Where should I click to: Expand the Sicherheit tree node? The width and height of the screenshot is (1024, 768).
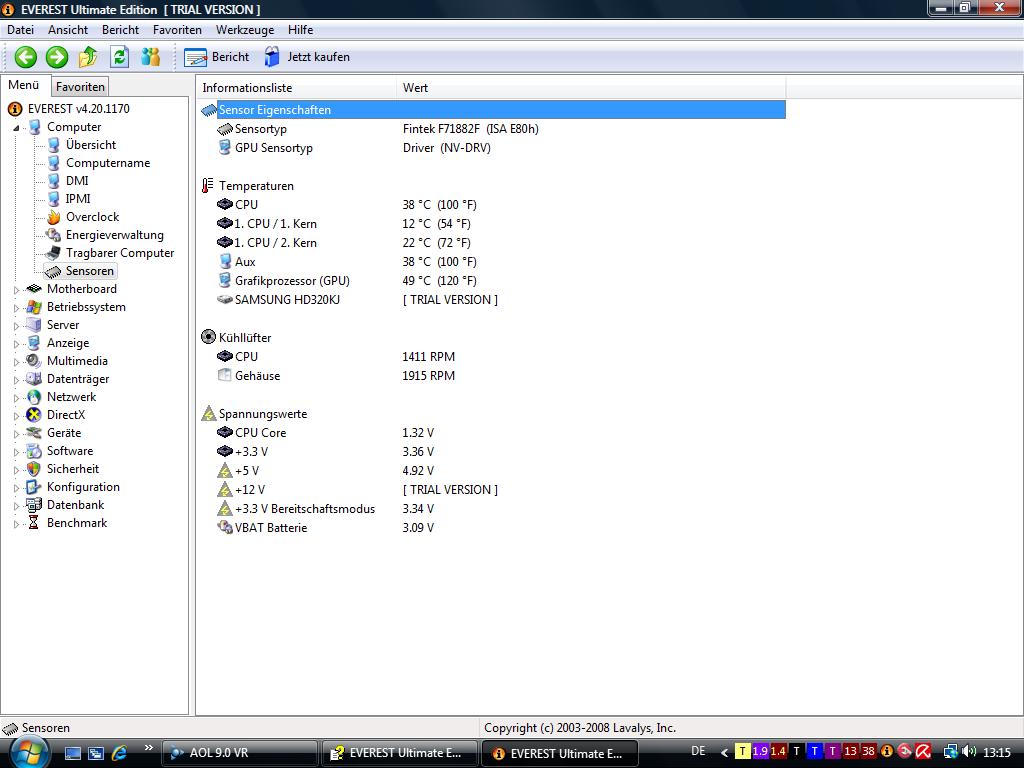tap(17, 470)
